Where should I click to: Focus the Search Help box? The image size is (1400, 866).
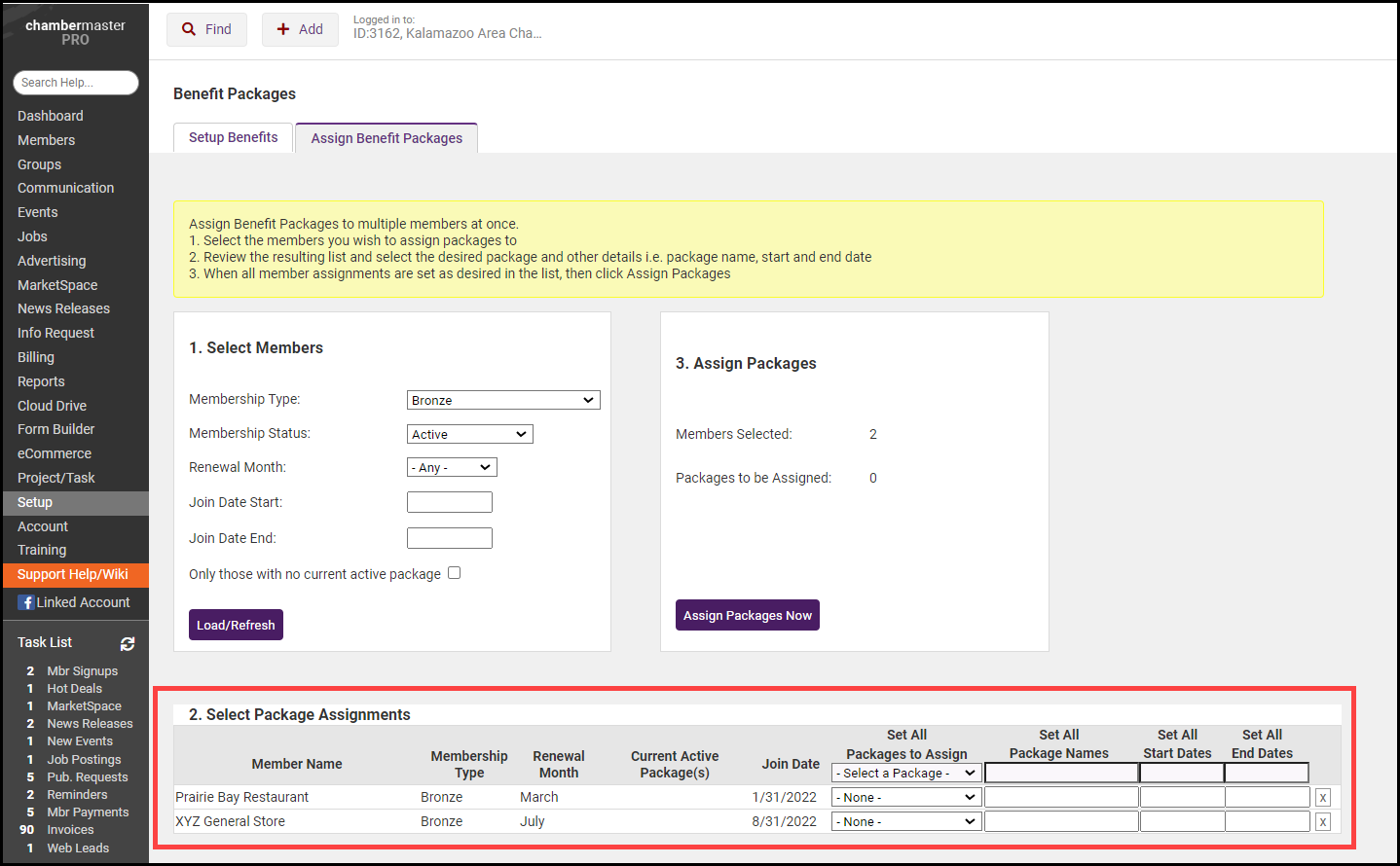[75, 83]
